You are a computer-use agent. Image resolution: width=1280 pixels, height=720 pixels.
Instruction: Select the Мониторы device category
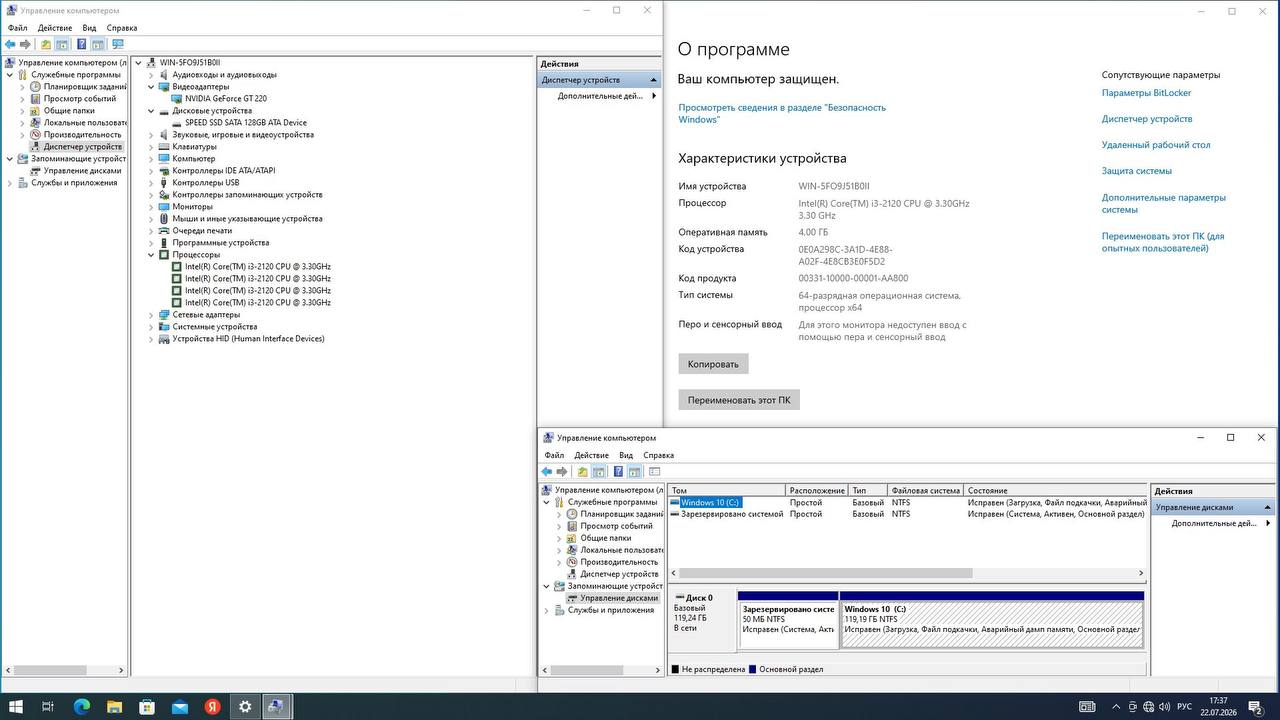point(193,207)
